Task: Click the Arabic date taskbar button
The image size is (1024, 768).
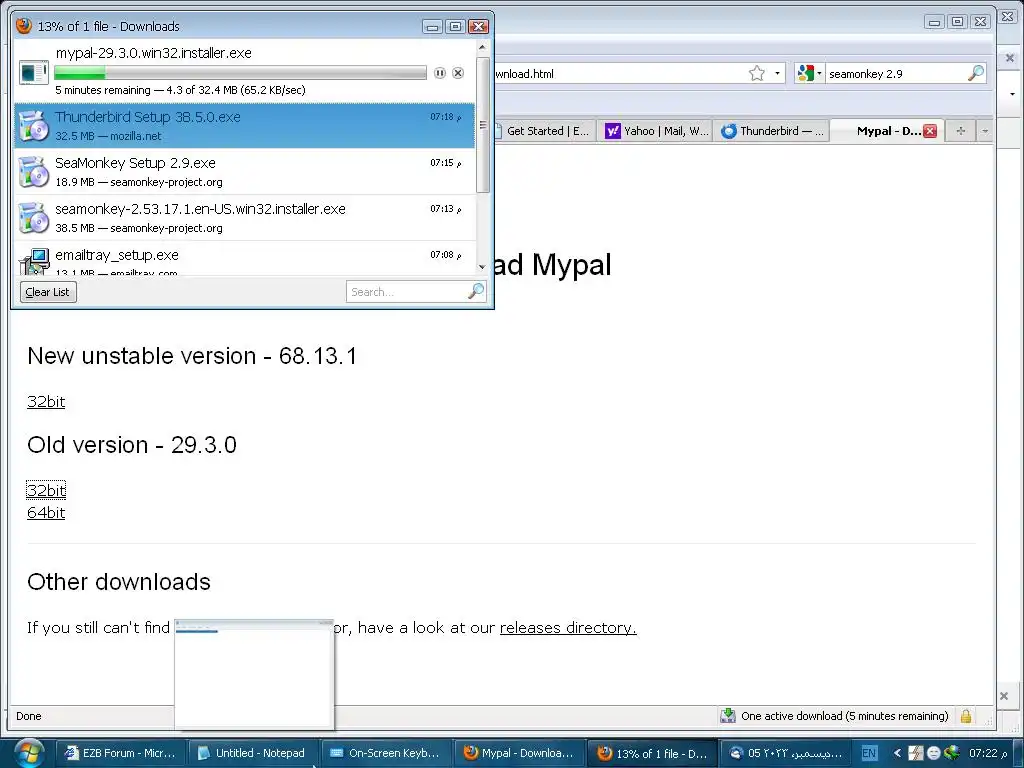Action: (784, 753)
